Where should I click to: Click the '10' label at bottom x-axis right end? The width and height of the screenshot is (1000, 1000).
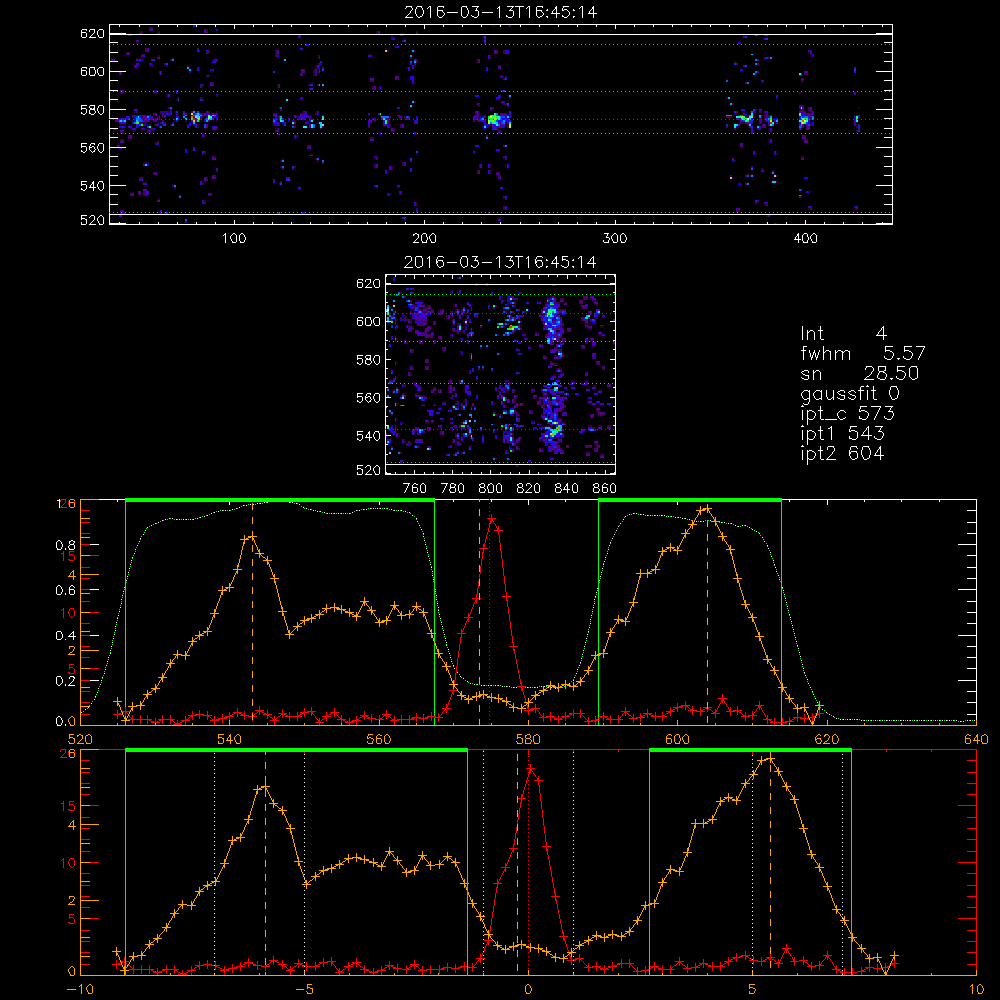pos(976,990)
